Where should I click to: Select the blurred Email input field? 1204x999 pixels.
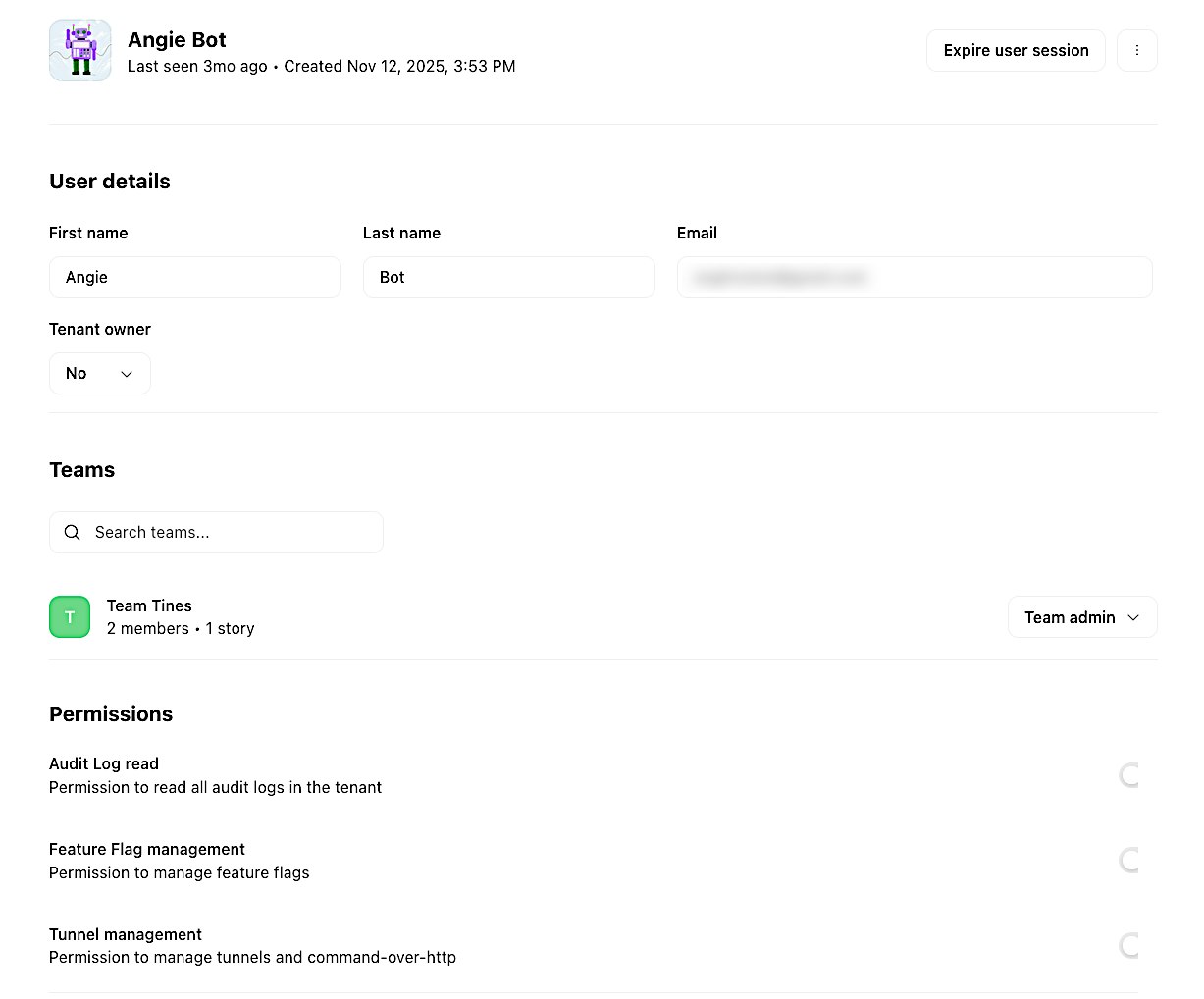pyautogui.click(x=914, y=278)
